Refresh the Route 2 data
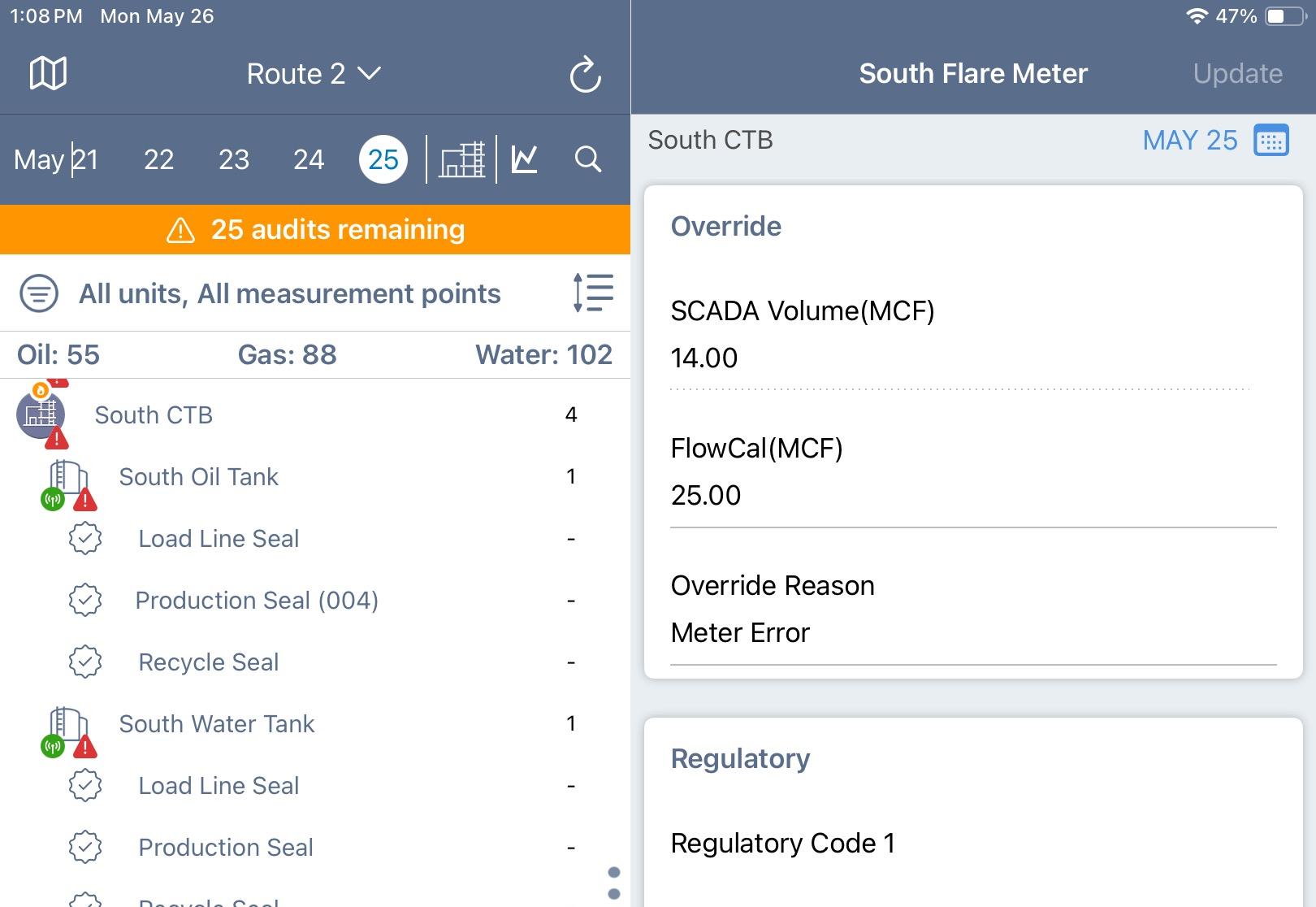This screenshot has height=907, width=1316. point(586,74)
